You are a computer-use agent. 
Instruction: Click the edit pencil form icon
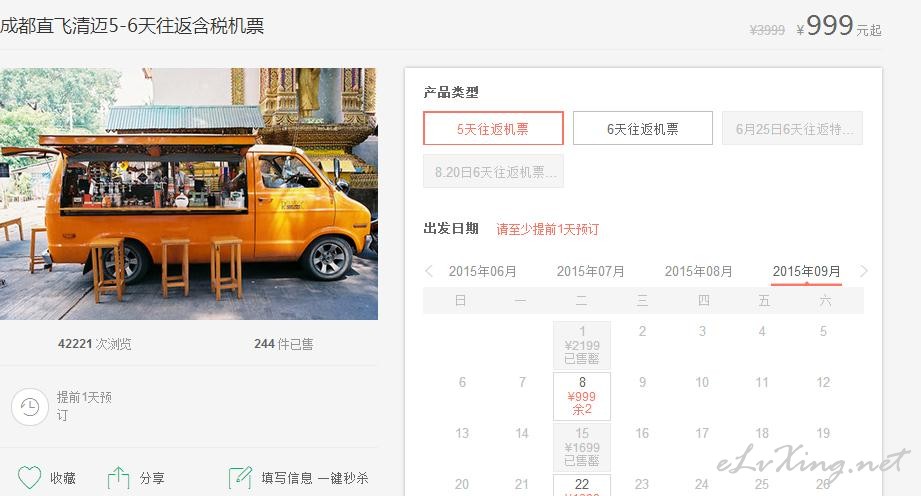point(240,478)
